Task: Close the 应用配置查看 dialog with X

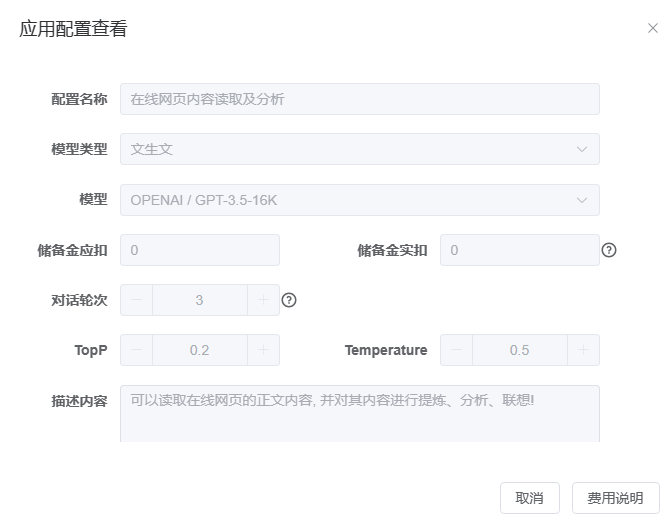Action: (x=653, y=29)
